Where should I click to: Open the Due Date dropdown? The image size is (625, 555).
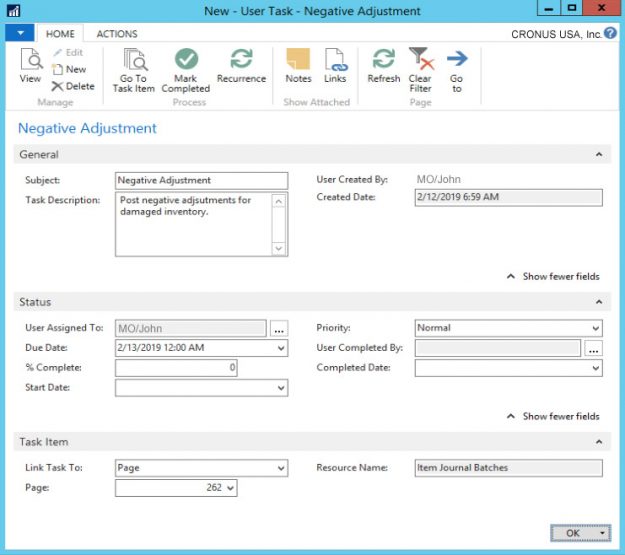click(281, 348)
